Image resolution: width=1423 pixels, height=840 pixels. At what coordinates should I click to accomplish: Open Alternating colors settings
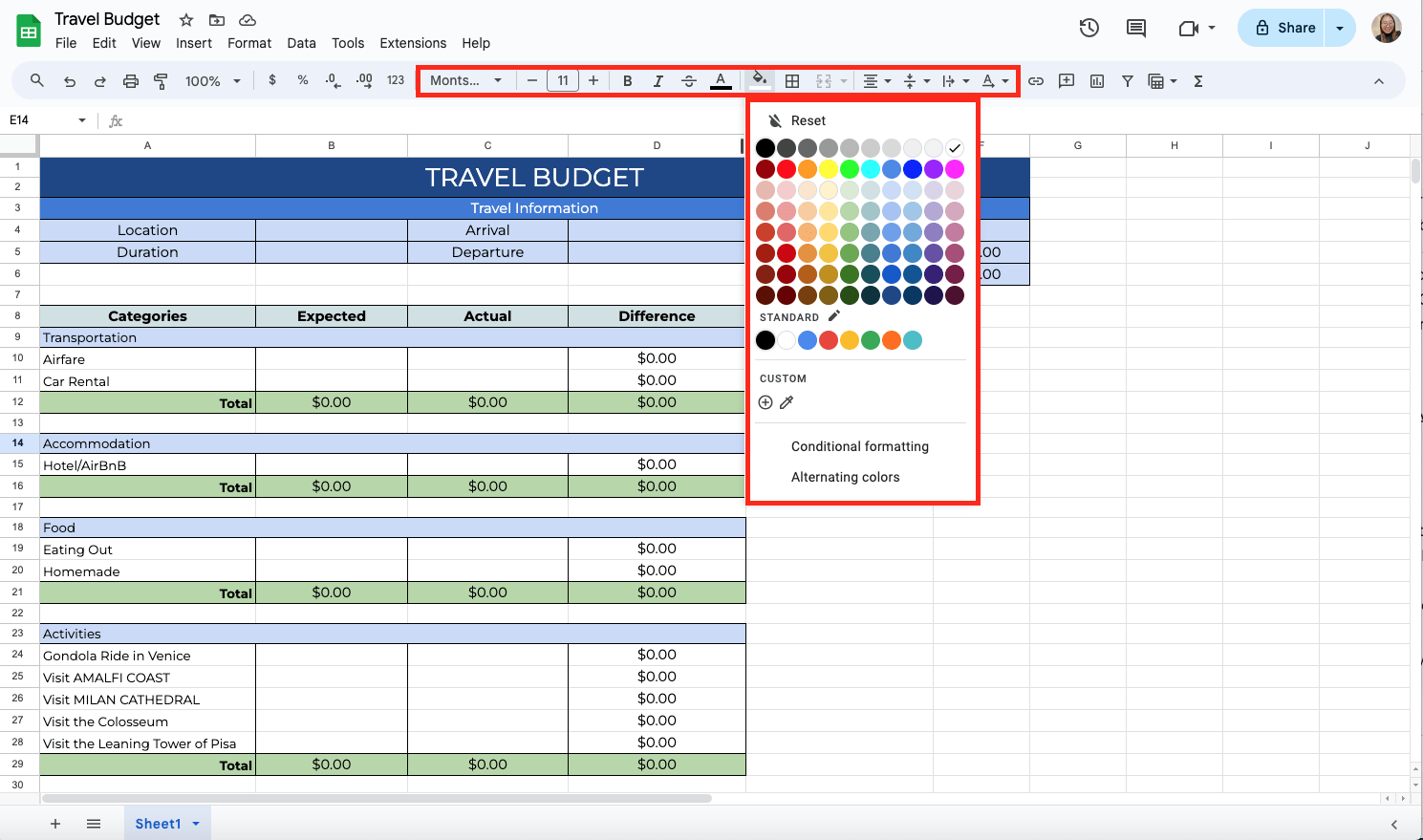(845, 477)
